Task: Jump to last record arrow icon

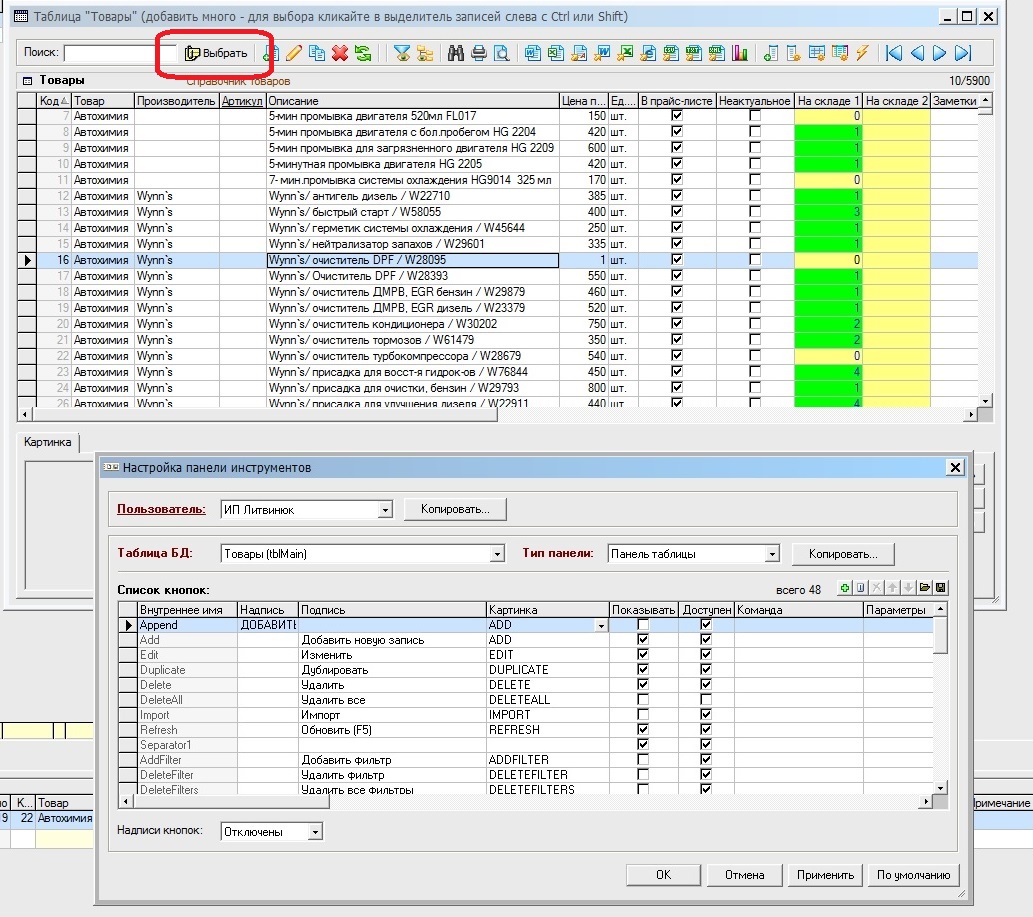Action: click(963, 53)
